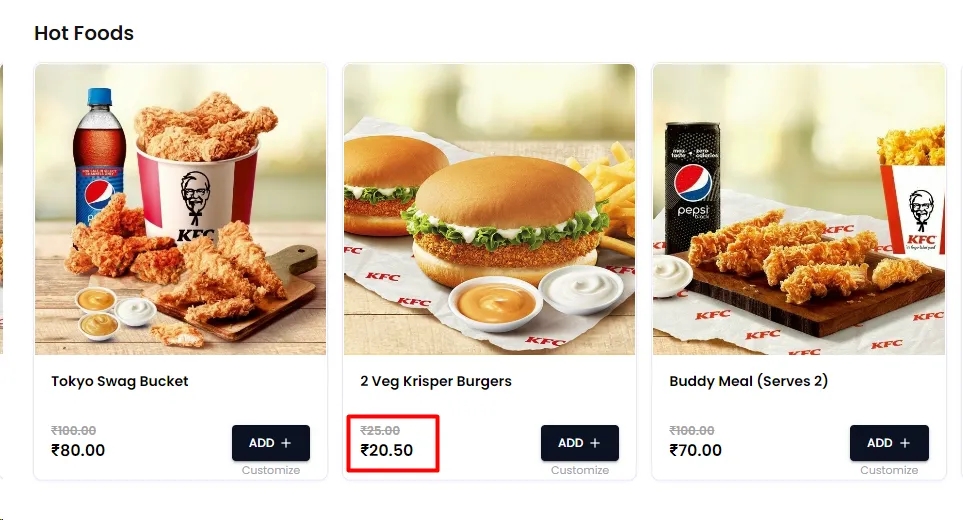
Task: Add Tokyo Swag Bucket to cart
Action: (x=271, y=443)
